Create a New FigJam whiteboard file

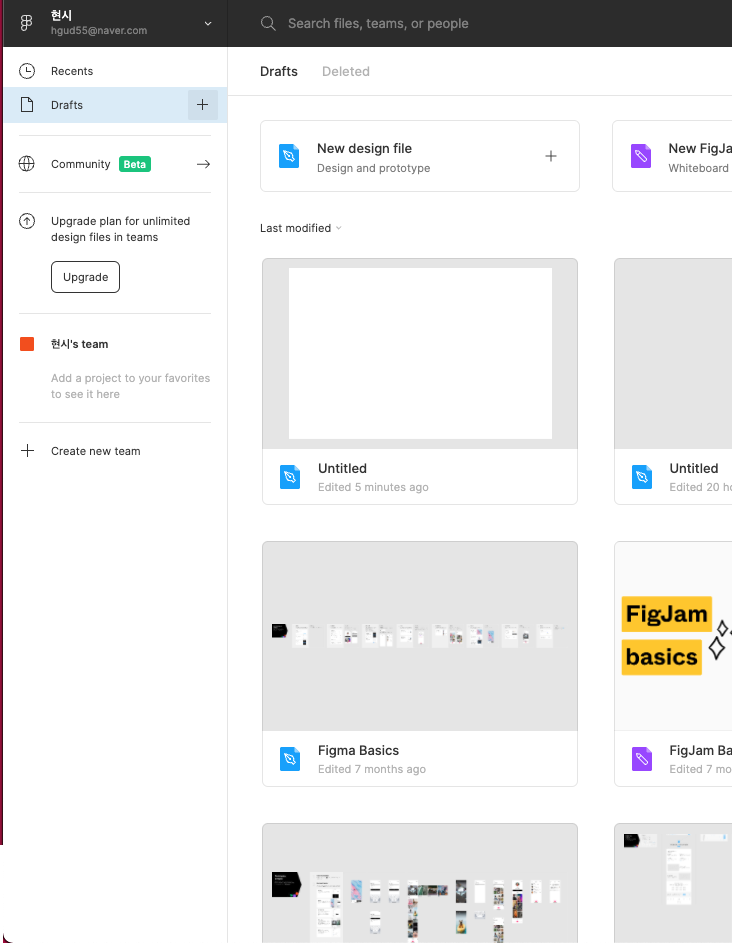pyautogui.click(x=672, y=156)
